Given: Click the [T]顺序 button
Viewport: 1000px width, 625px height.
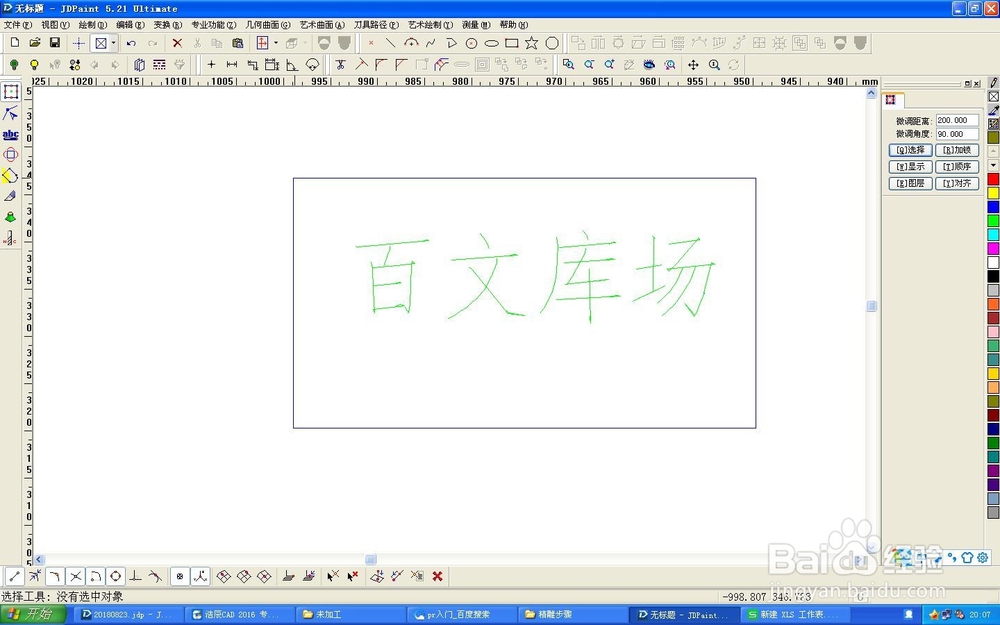Looking at the screenshot, I should [x=957, y=166].
